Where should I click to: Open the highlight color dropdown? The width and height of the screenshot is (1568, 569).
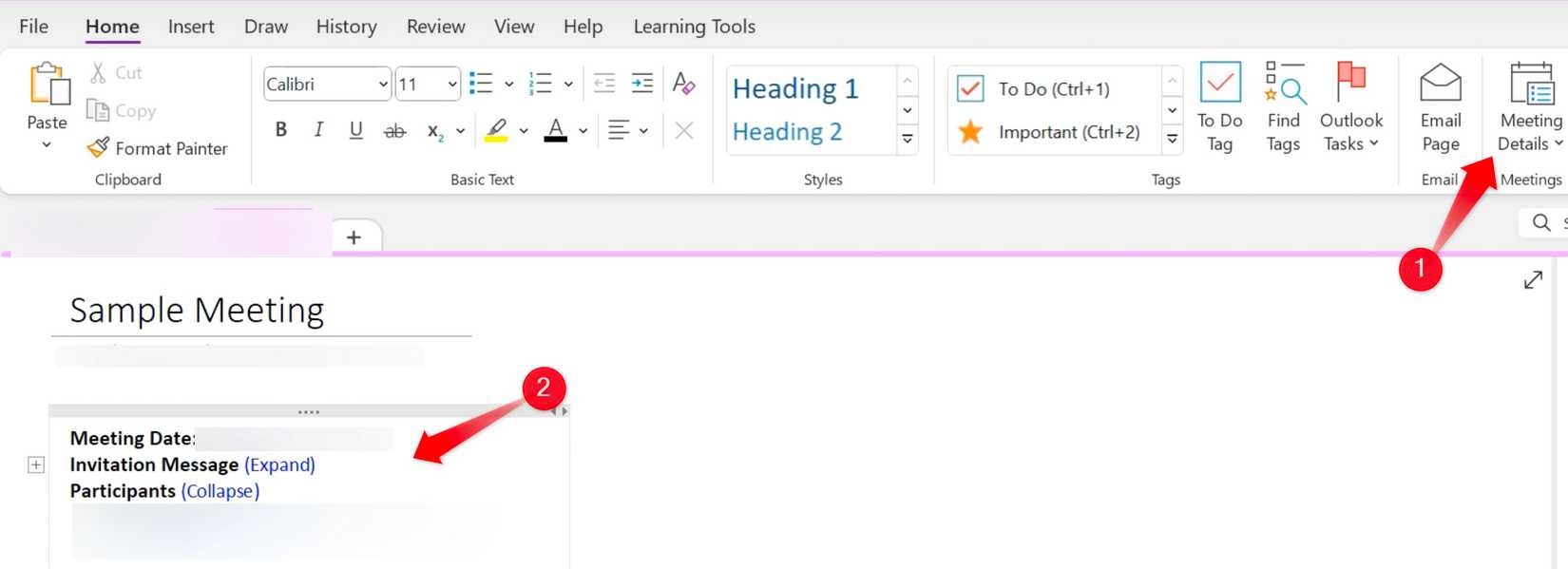[524, 131]
